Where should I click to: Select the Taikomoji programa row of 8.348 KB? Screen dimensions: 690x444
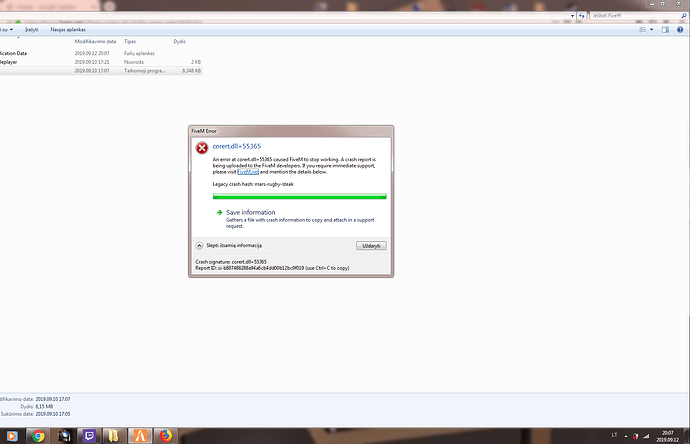click(101, 70)
